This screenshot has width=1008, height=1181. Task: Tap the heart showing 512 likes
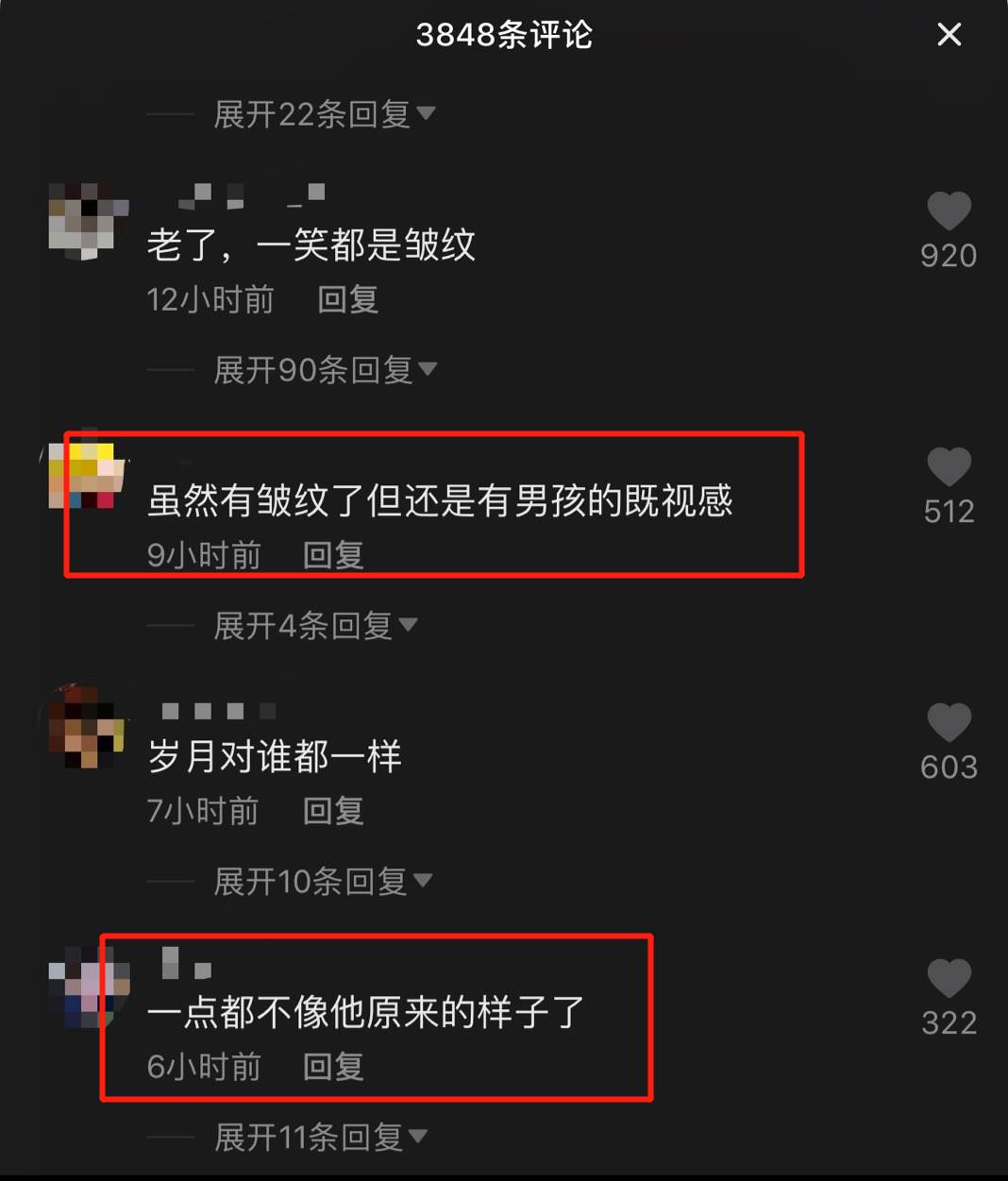click(949, 466)
